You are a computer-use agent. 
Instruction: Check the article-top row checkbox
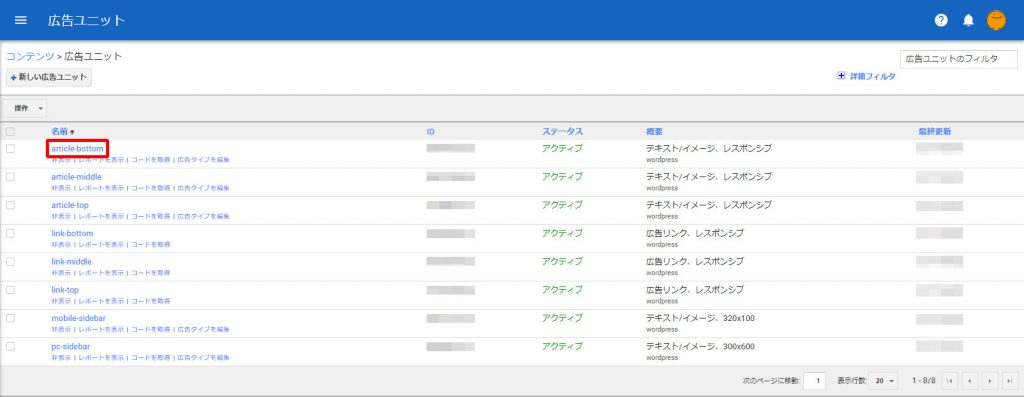click(x=10, y=204)
